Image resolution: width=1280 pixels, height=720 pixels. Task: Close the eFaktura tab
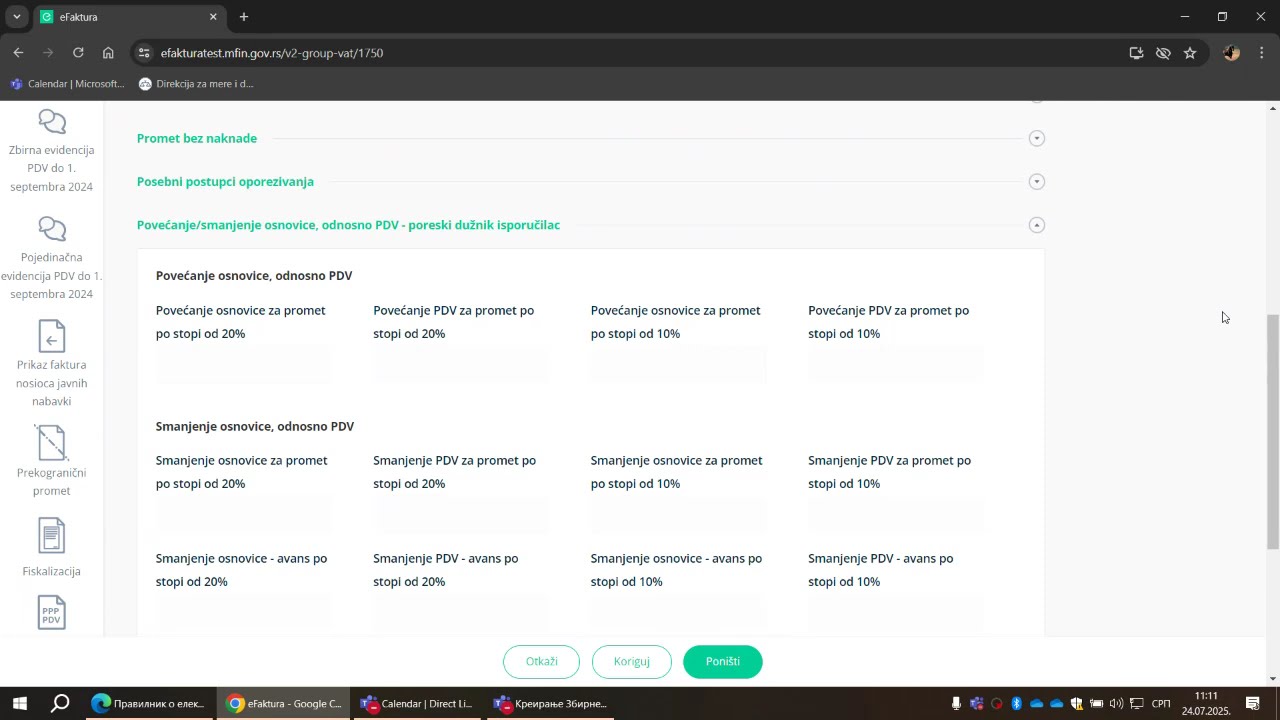(x=213, y=17)
